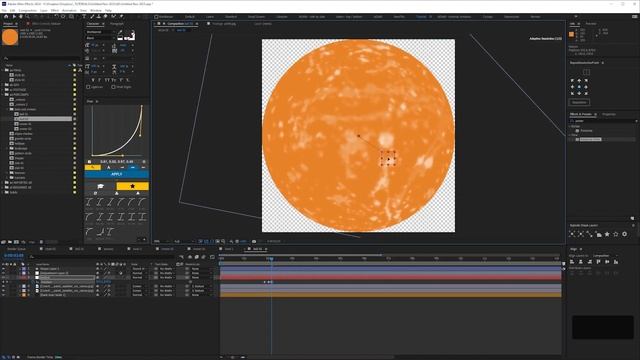640x360 pixels.
Task: Collapse the first folder in Project panel
Action: point(3,70)
